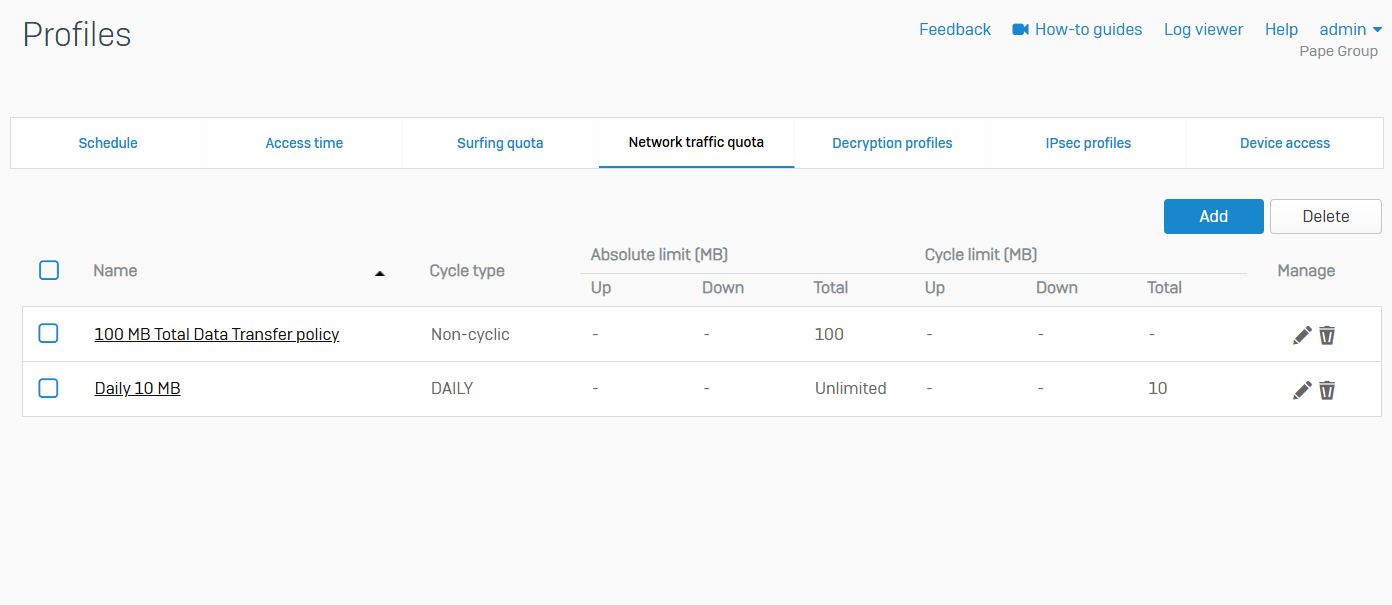Click pencil icon for Daily 10 MB
This screenshot has width=1392, height=605.
point(1302,390)
